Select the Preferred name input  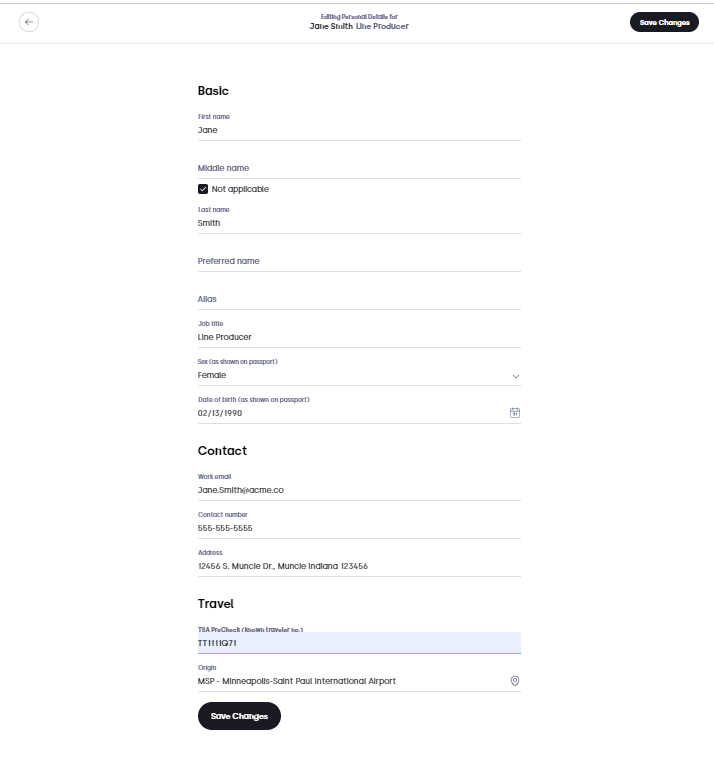(x=359, y=261)
